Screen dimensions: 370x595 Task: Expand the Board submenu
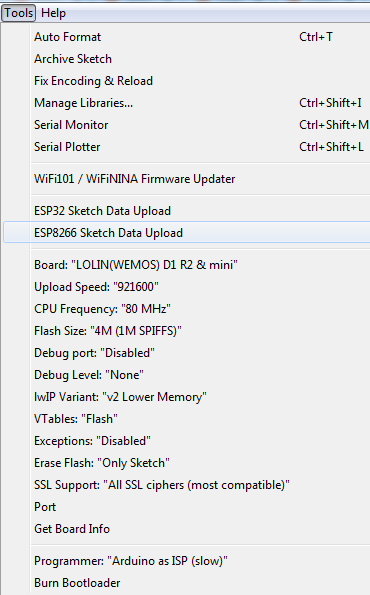point(186,264)
